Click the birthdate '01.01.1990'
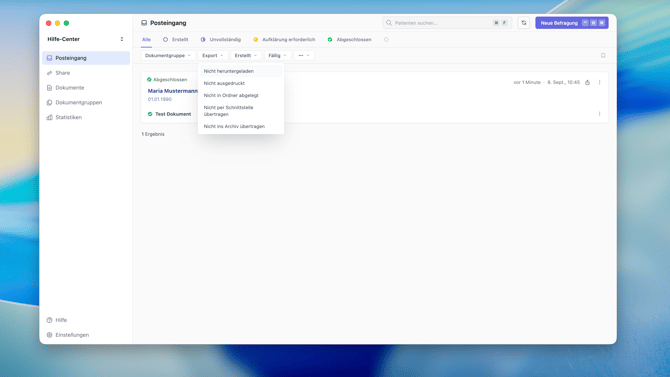Image resolution: width=670 pixels, height=377 pixels. [160, 100]
